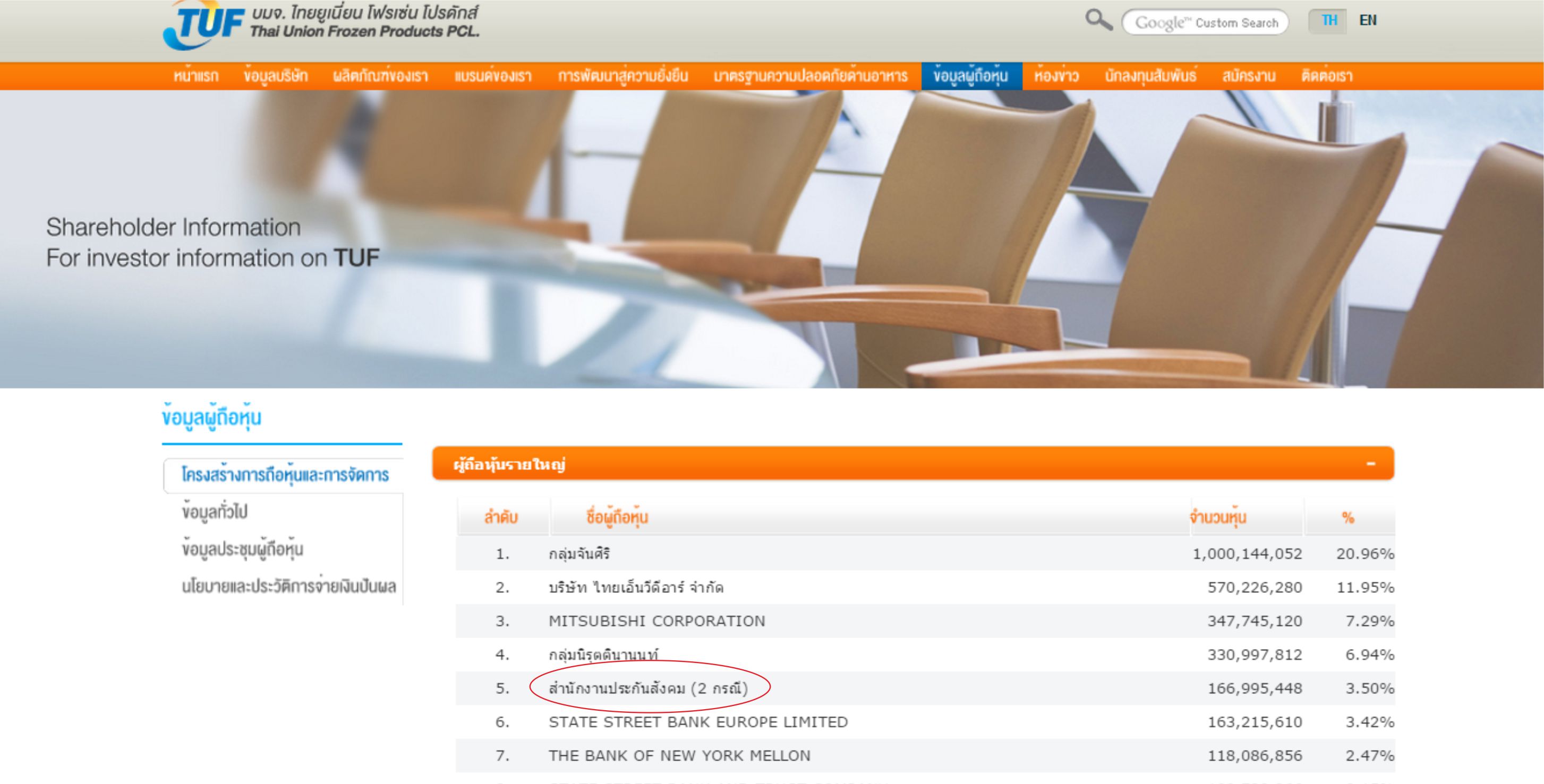Open นโยบายและประวัติการจ่ายเงินปันผล sidebar link
Screen dimensions: 1544x784
(x=289, y=587)
